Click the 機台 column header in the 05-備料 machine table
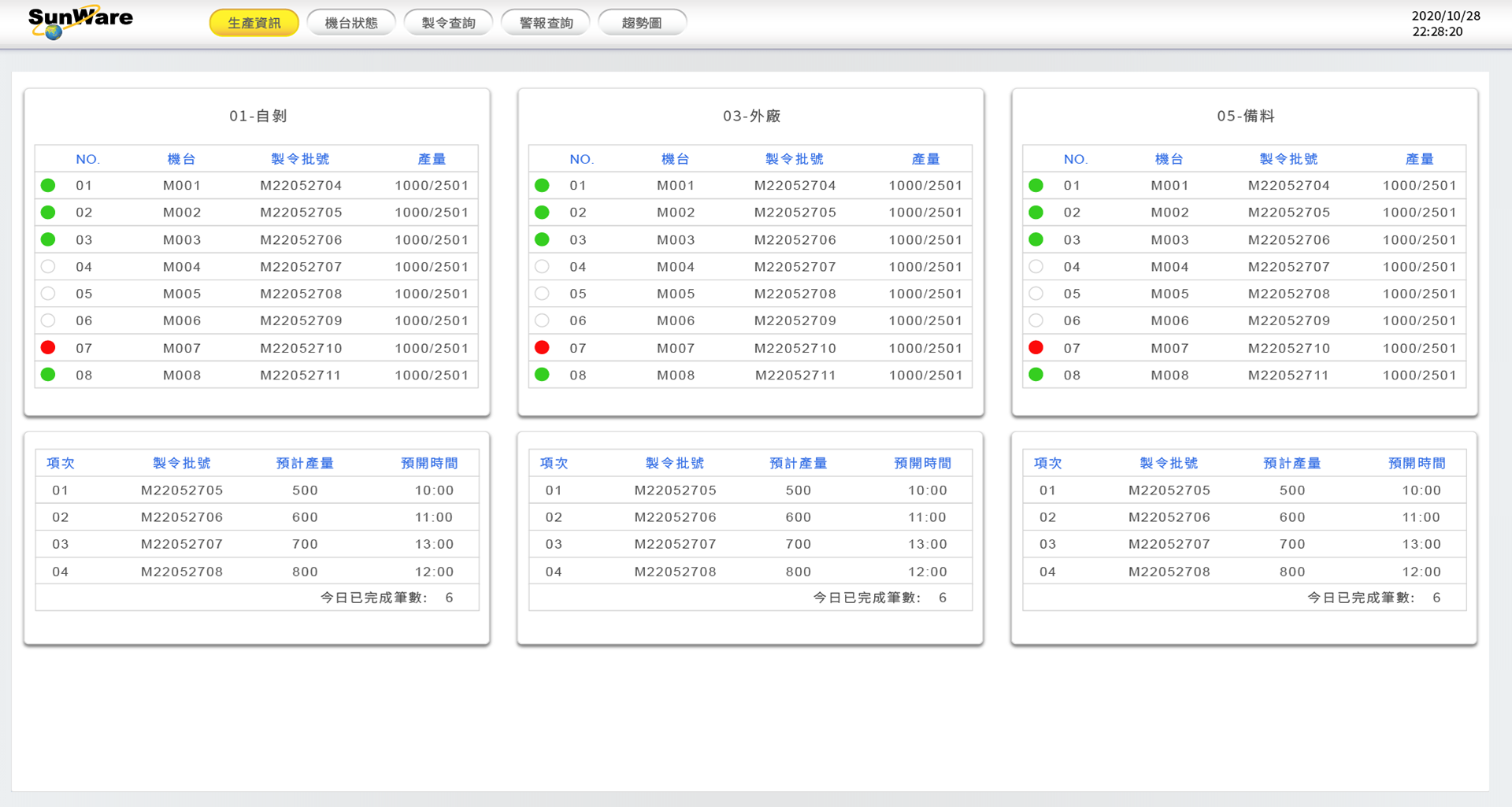1512x807 pixels. [1169, 159]
